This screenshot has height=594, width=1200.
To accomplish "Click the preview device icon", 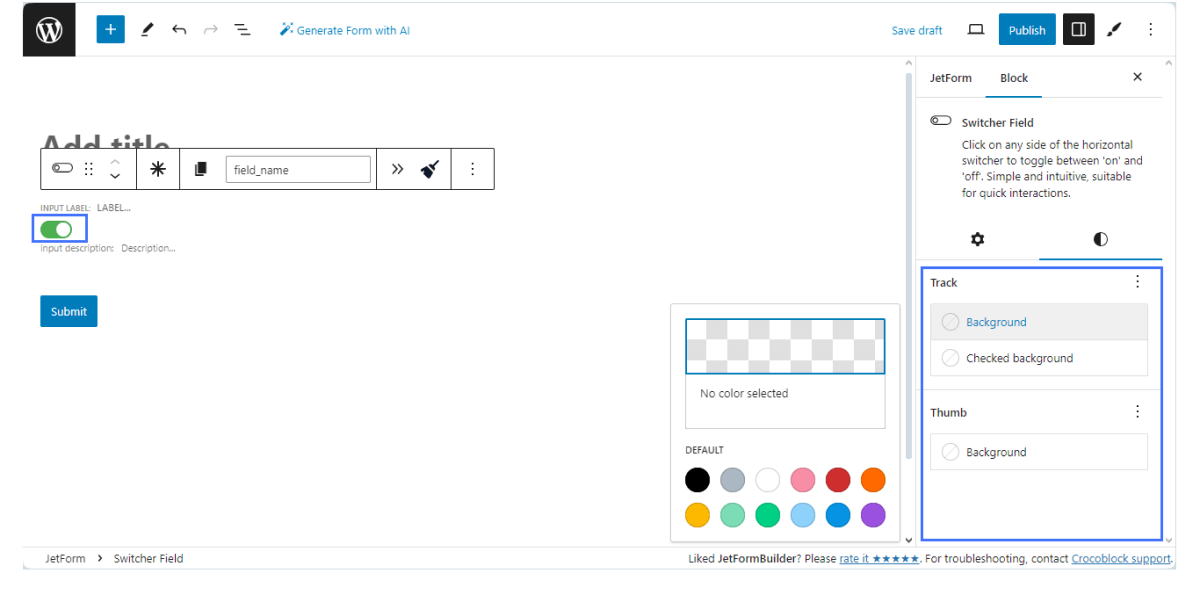I will tap(976, 30).
